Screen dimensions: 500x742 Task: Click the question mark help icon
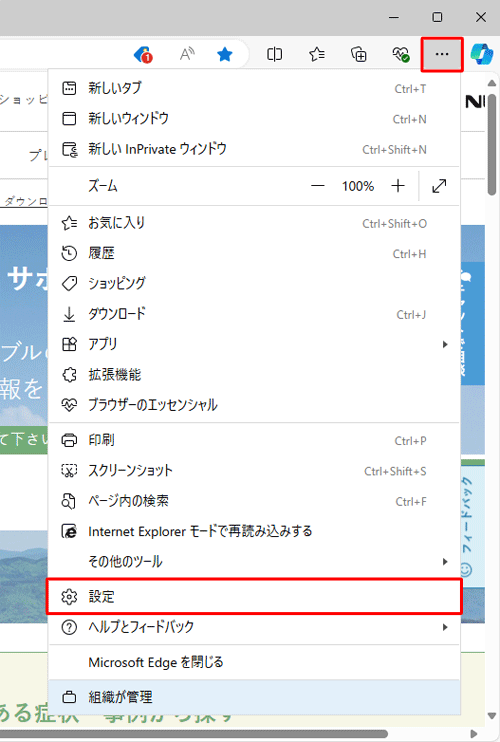70,627
